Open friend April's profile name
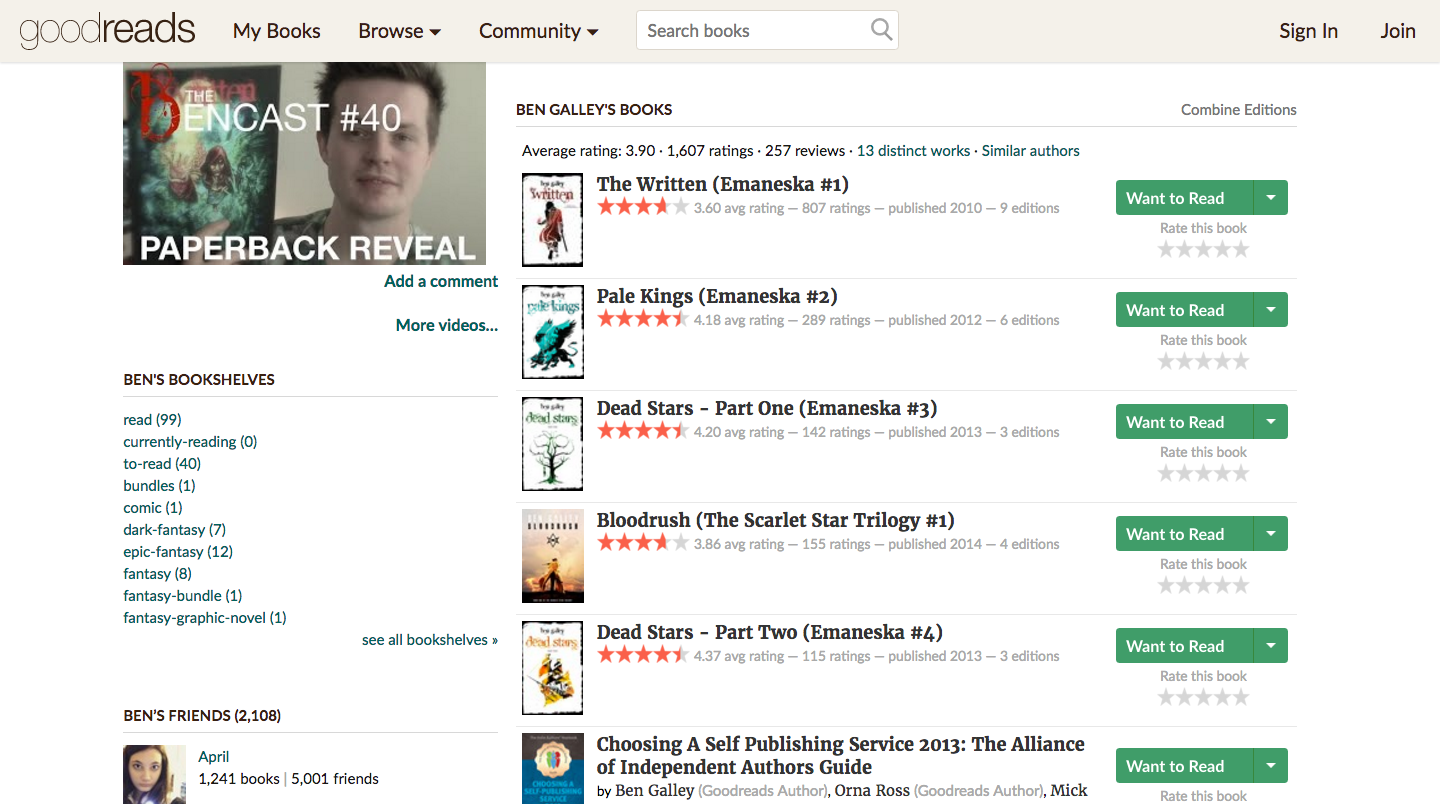Image resolution: width=1440 pixels, height=804 pixels. click(214, 757)
